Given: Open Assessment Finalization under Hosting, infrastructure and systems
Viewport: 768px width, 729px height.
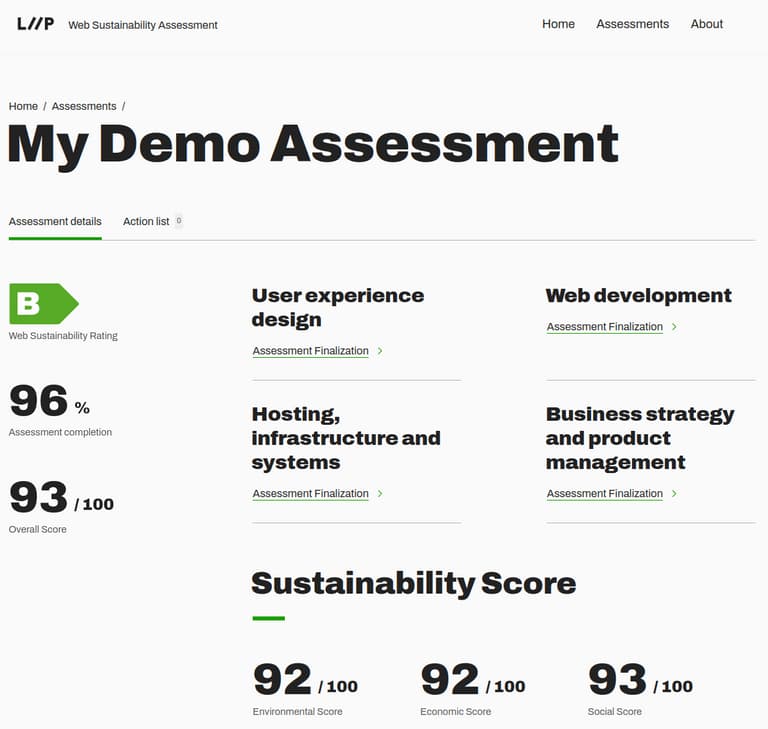Looking at the screenshot, I should (310, 494).
